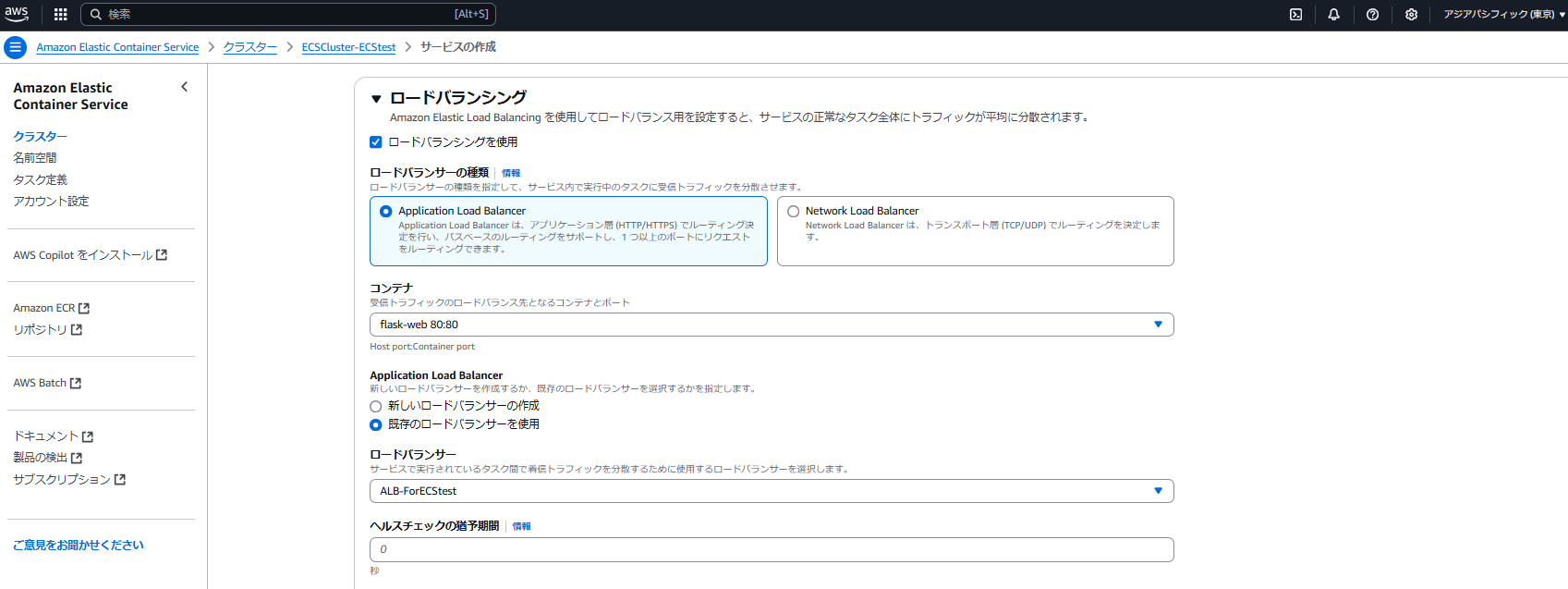This screenshot has width=1568, height=589.
Task: Click the Amazon Elastic Container Service sidebar title
Action: [x=71, y=96]
